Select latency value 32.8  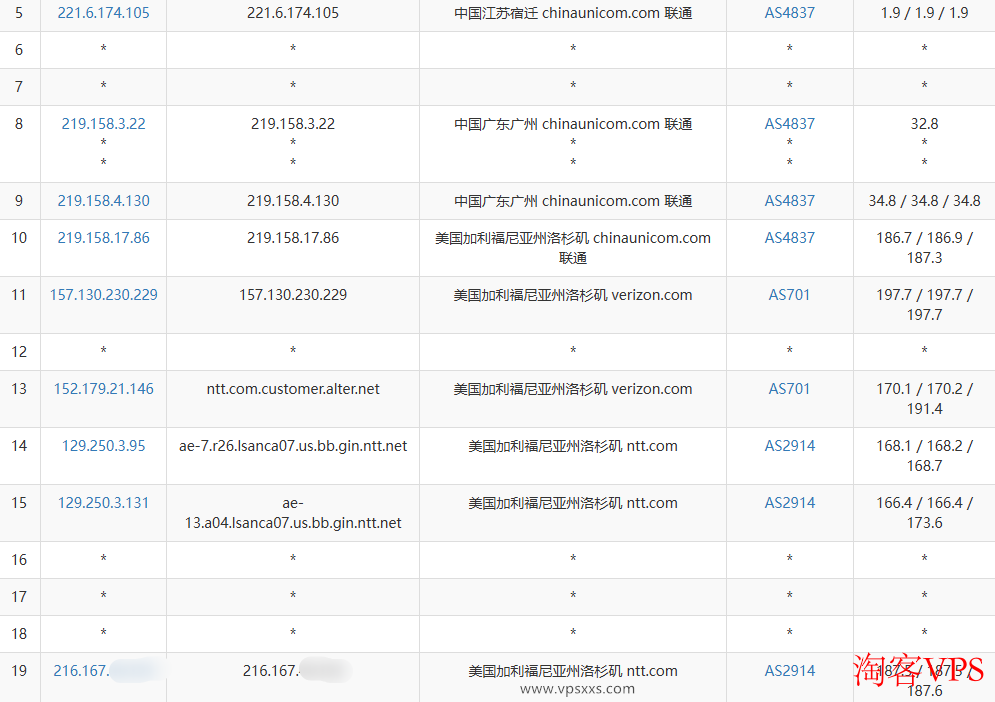click(x=925, y=124)
